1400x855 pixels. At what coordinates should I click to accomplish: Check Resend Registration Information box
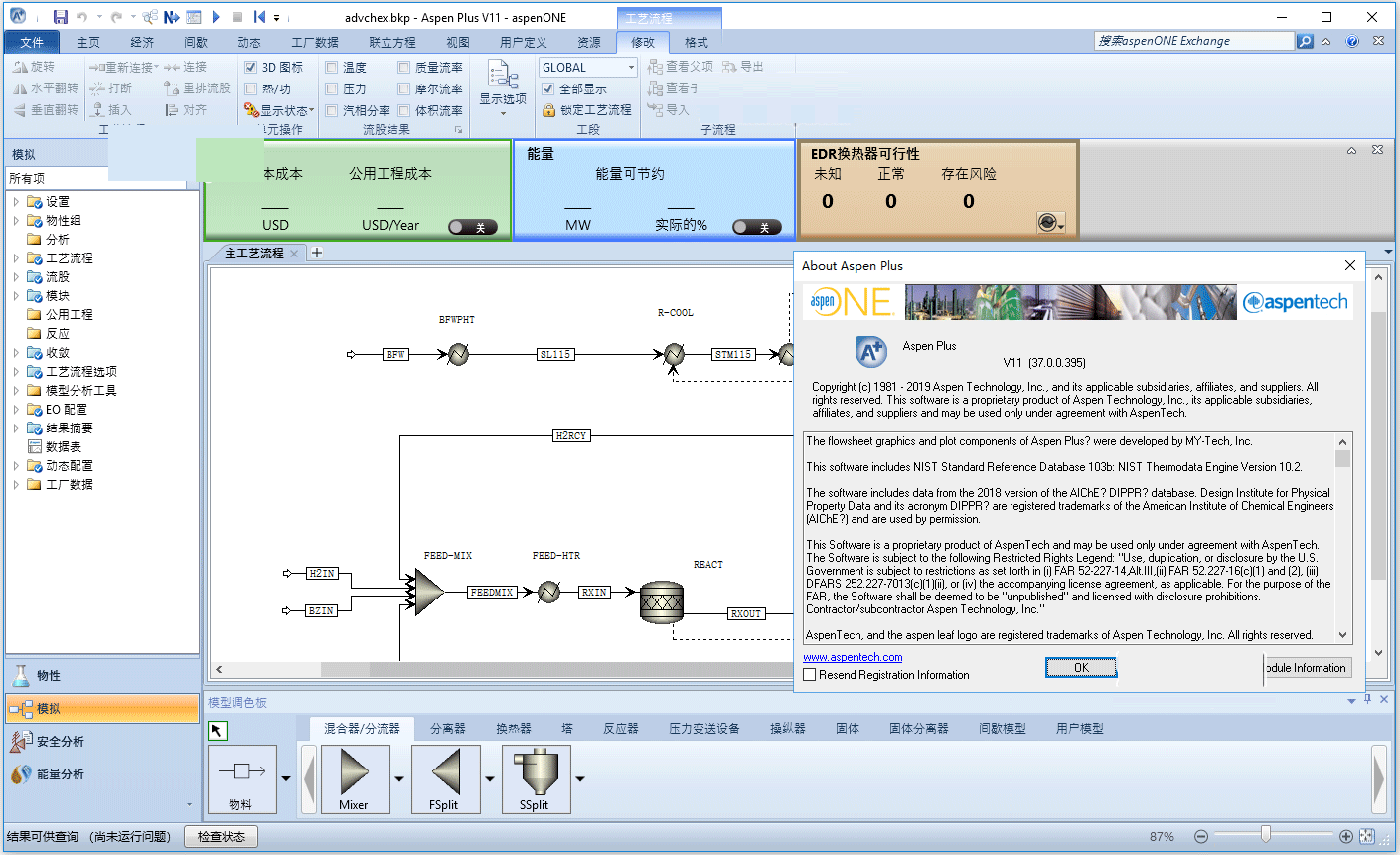[x=810, y=675]
